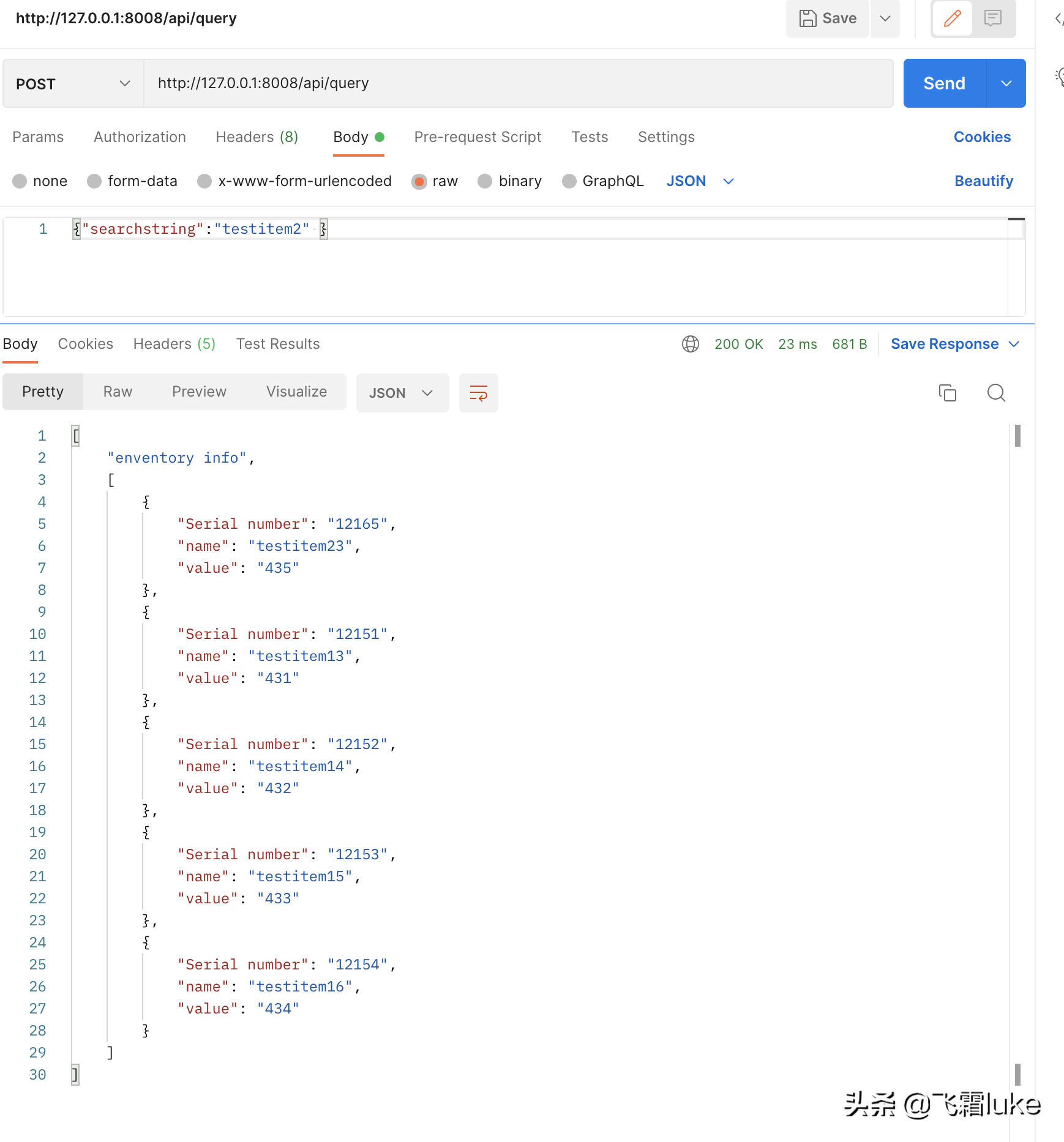This screenshot has height=1142, width=1064.
Task: Open response search magnifier icon
Action: pos(996,393)
